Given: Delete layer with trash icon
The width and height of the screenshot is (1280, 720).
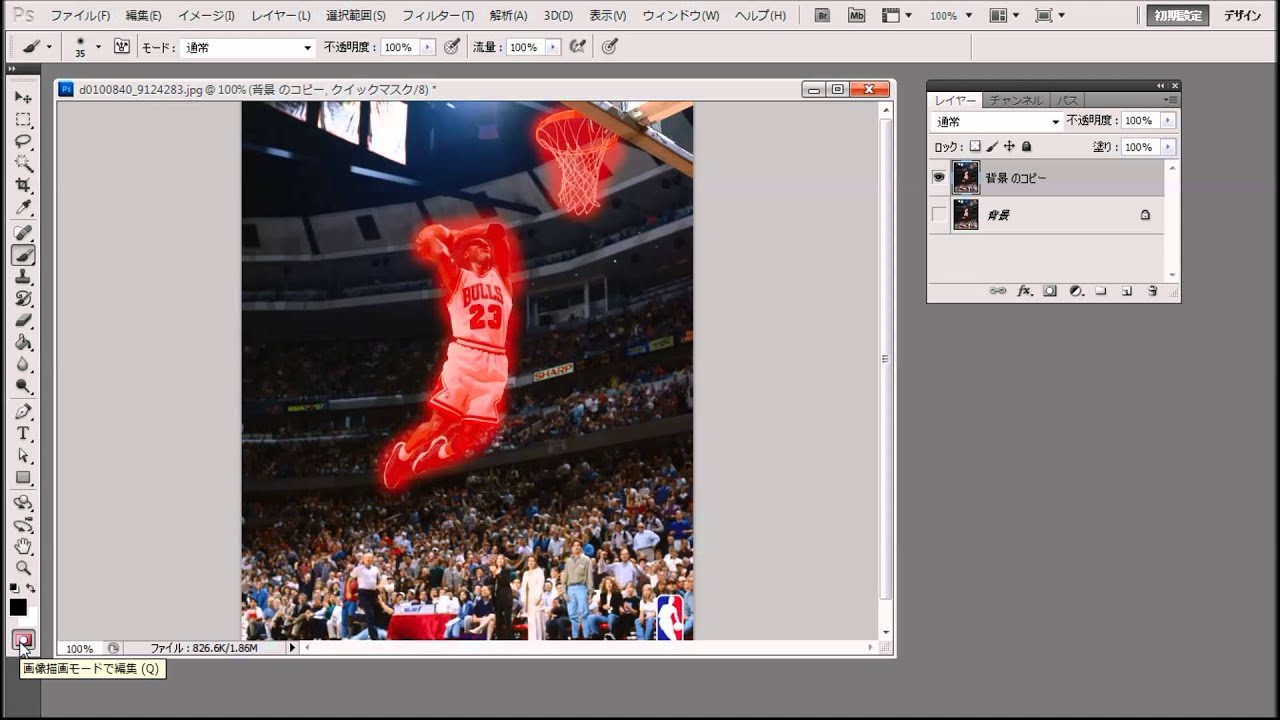Looking at the screenshot, I should (1152, 291).
